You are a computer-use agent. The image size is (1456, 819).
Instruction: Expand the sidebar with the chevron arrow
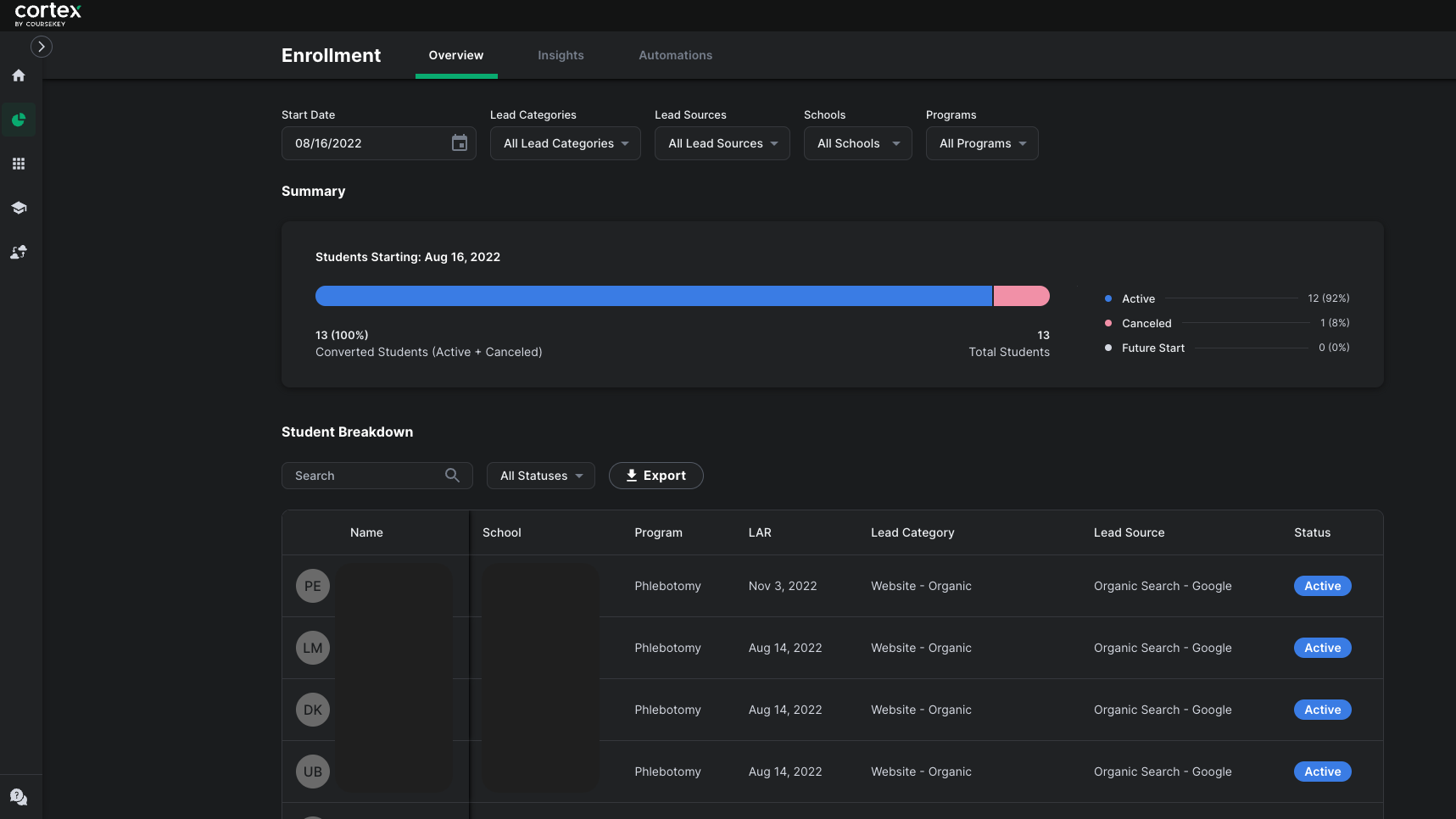[42, 47]
